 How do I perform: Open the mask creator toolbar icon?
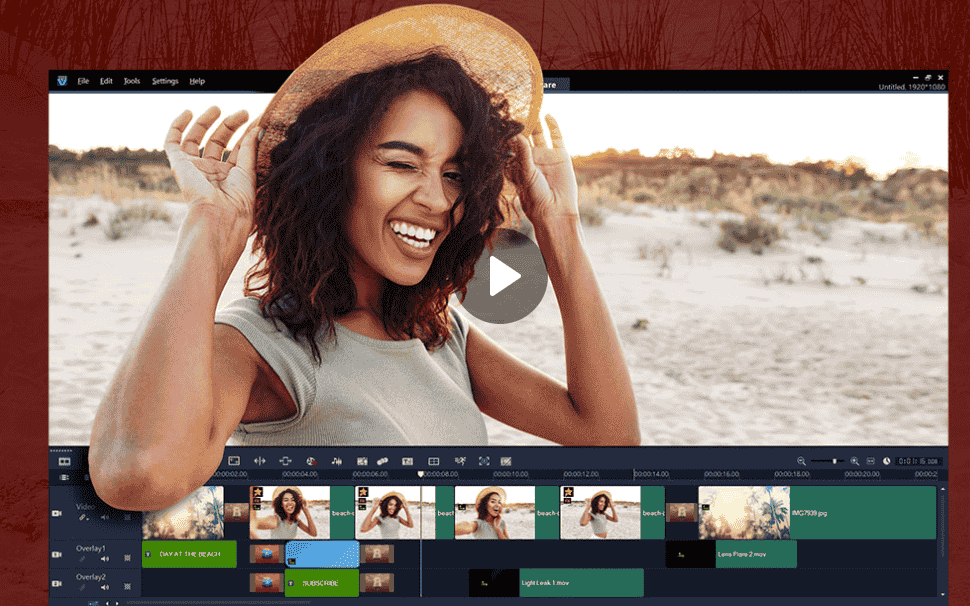(506, 461)
